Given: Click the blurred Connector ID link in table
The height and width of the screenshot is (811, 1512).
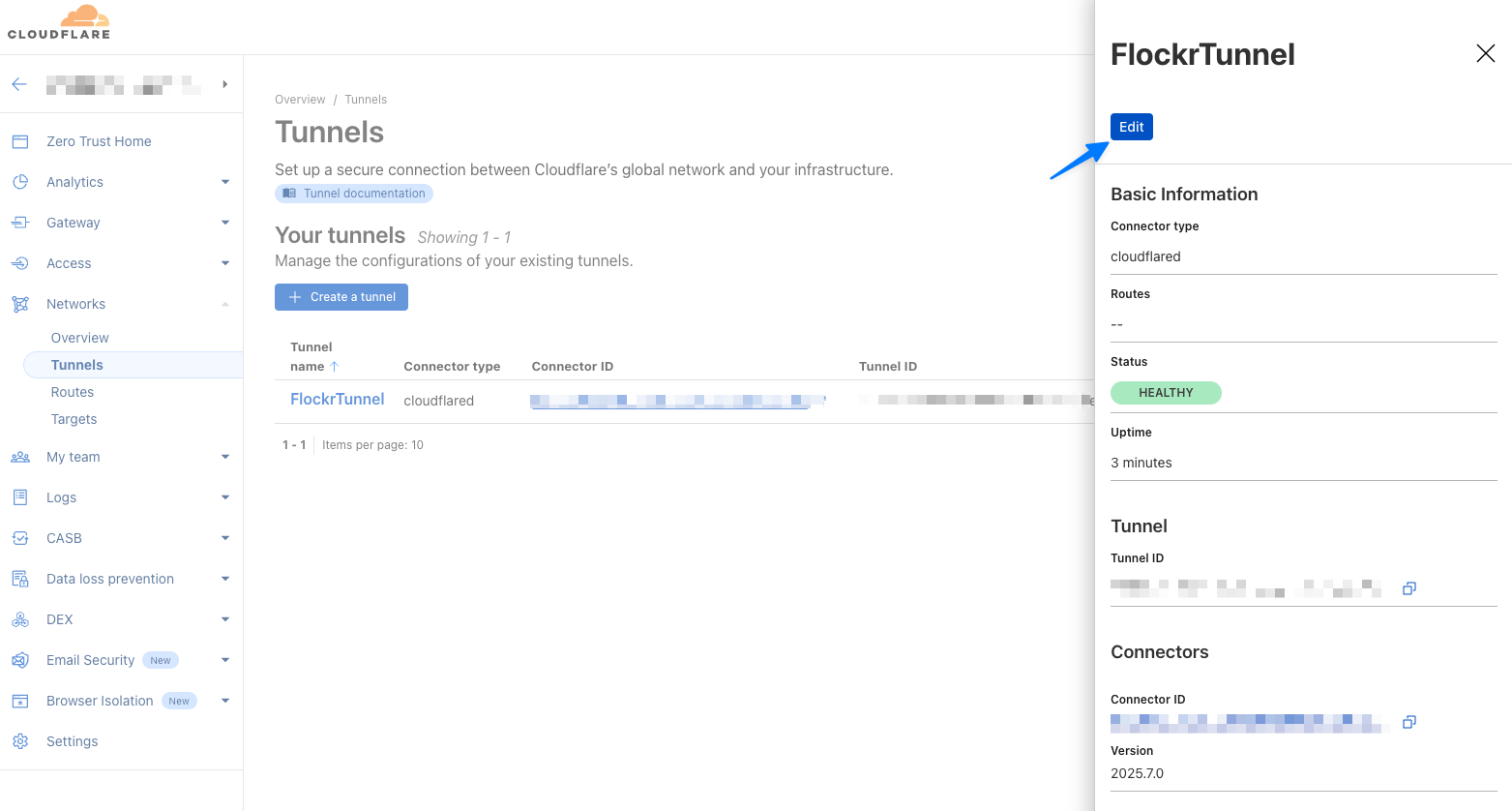Looking at the screenshot, I should coord(677,401).
